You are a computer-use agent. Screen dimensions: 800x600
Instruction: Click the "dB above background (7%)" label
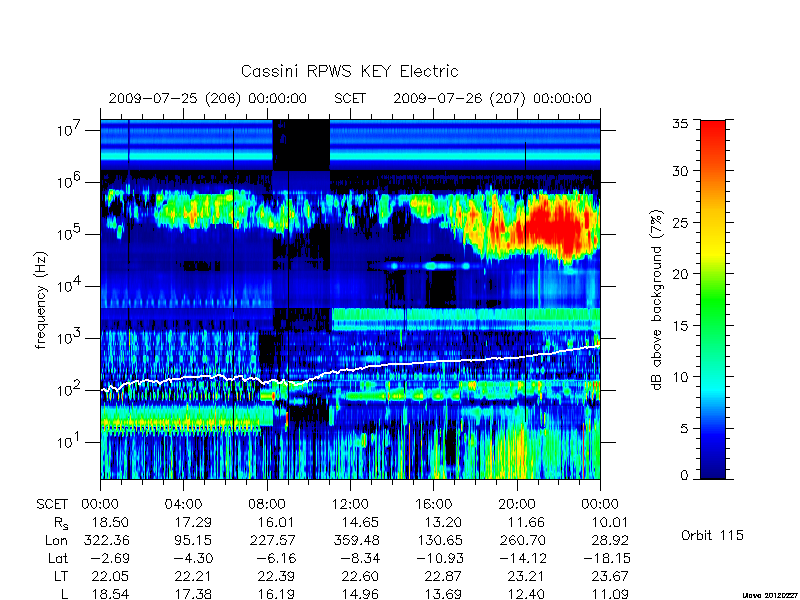pos(657,300)
